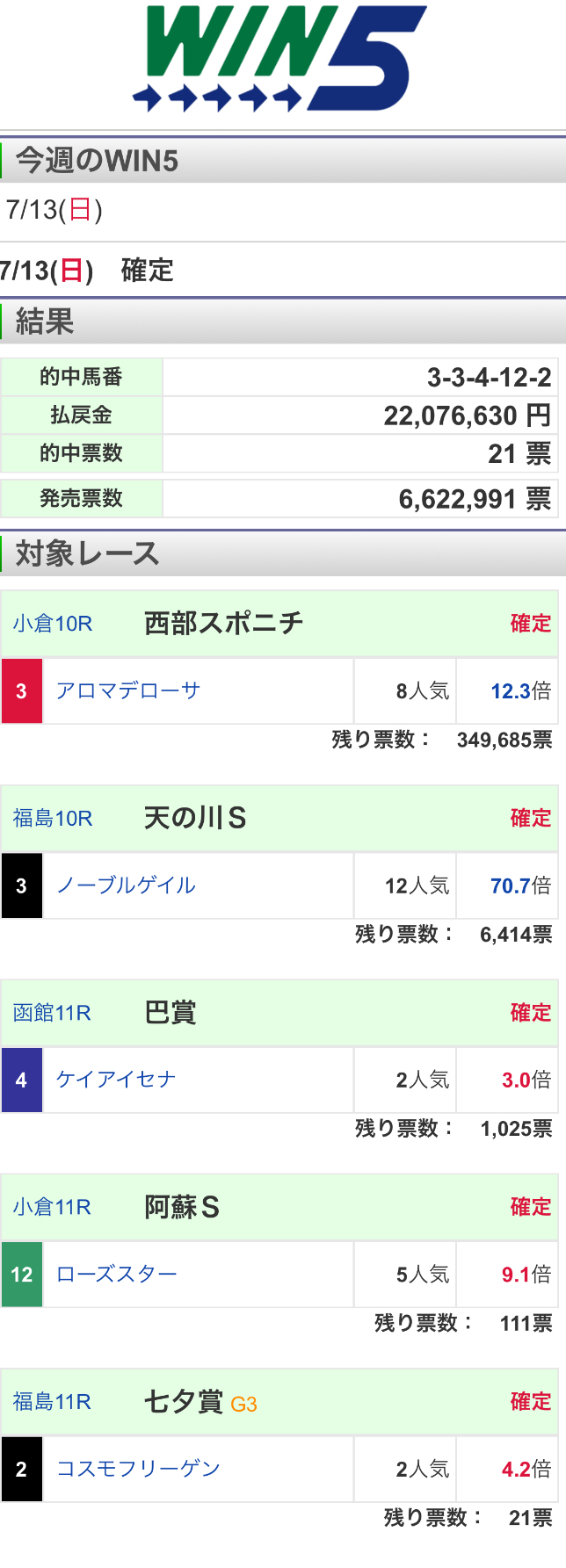This screenshot has width=566, height=1568.
Task: Open horse ローズスター
Action: click(x=117, y=1274)
